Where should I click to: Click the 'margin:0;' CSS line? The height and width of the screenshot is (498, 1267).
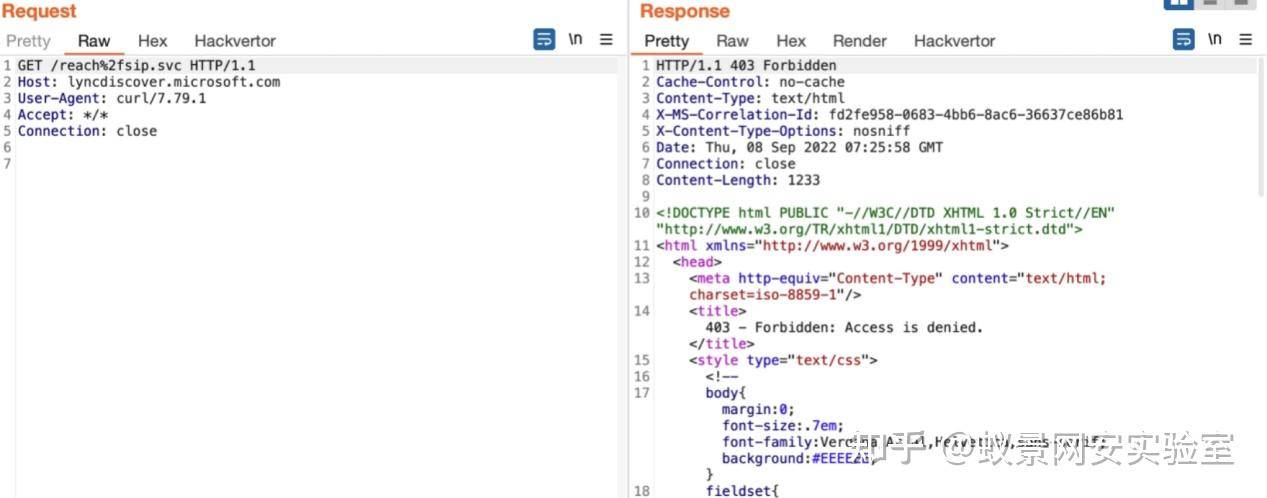[758, 409]
